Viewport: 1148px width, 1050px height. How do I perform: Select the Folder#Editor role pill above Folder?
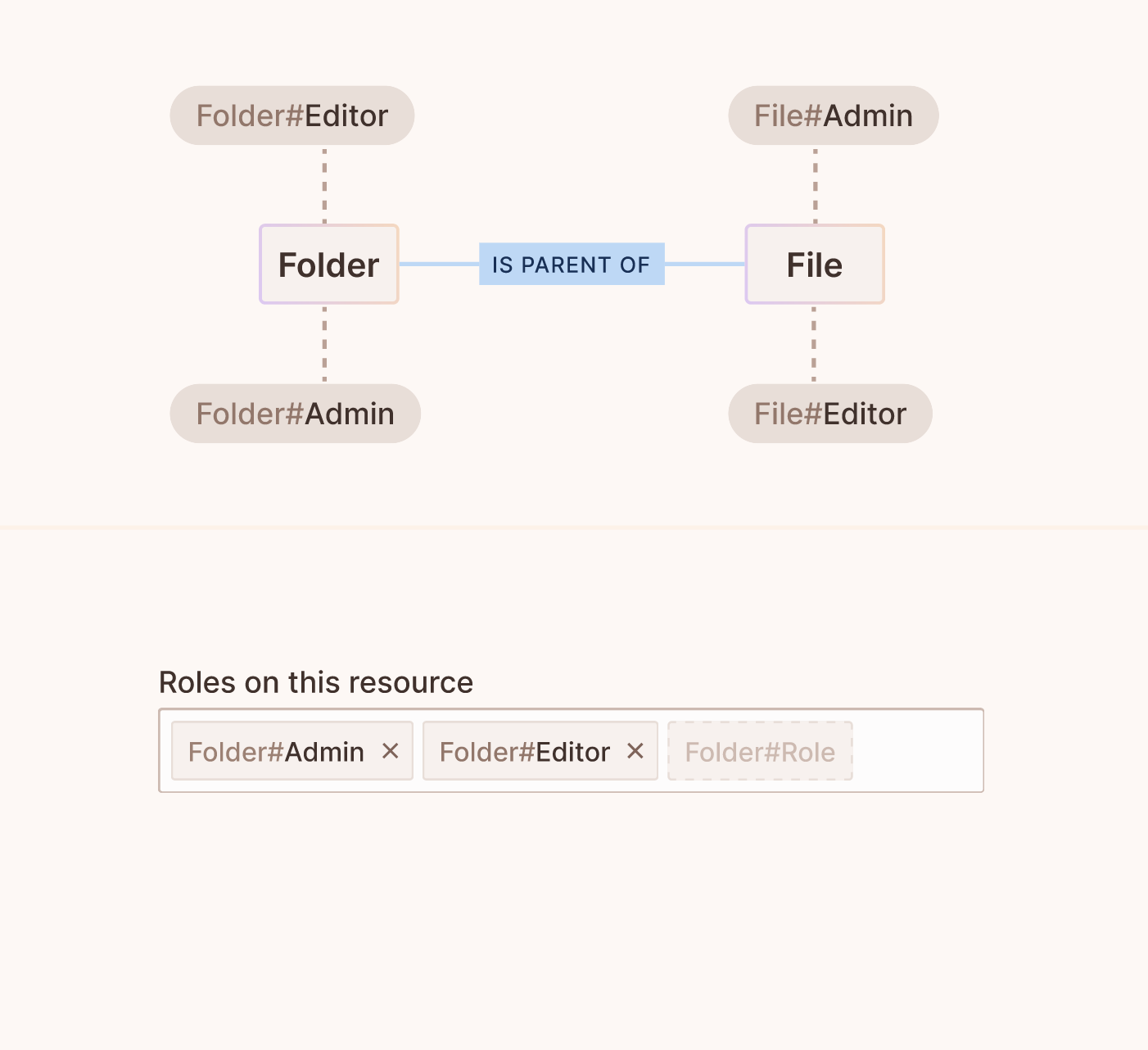(x=292, y=115)
